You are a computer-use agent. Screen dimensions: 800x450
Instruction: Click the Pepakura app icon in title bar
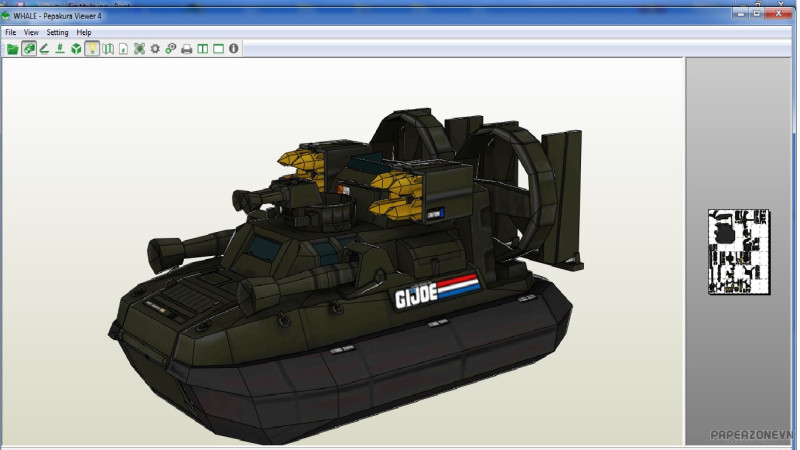point(6,16)
